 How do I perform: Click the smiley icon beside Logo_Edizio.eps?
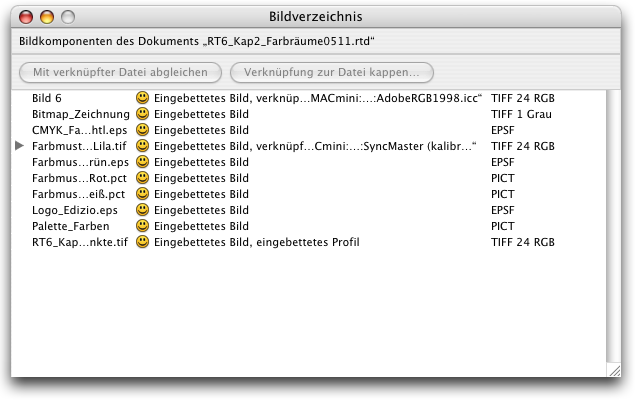143,210
